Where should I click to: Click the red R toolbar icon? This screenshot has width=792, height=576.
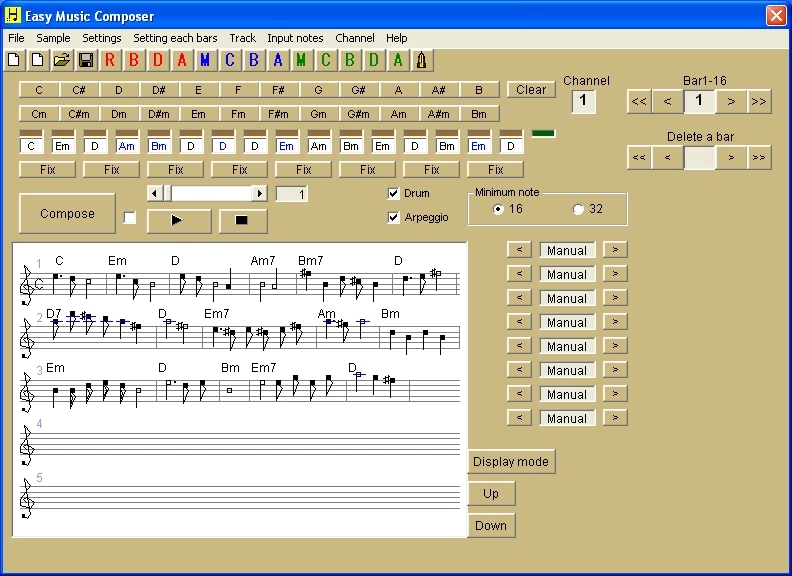click(x=110, y=60)
